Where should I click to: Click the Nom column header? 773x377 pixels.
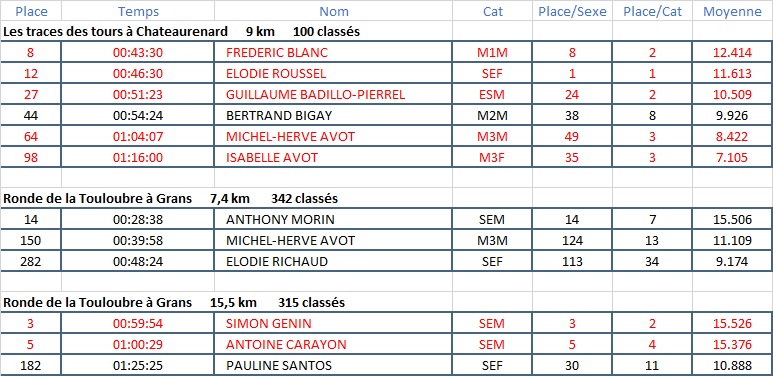[334, 11]
